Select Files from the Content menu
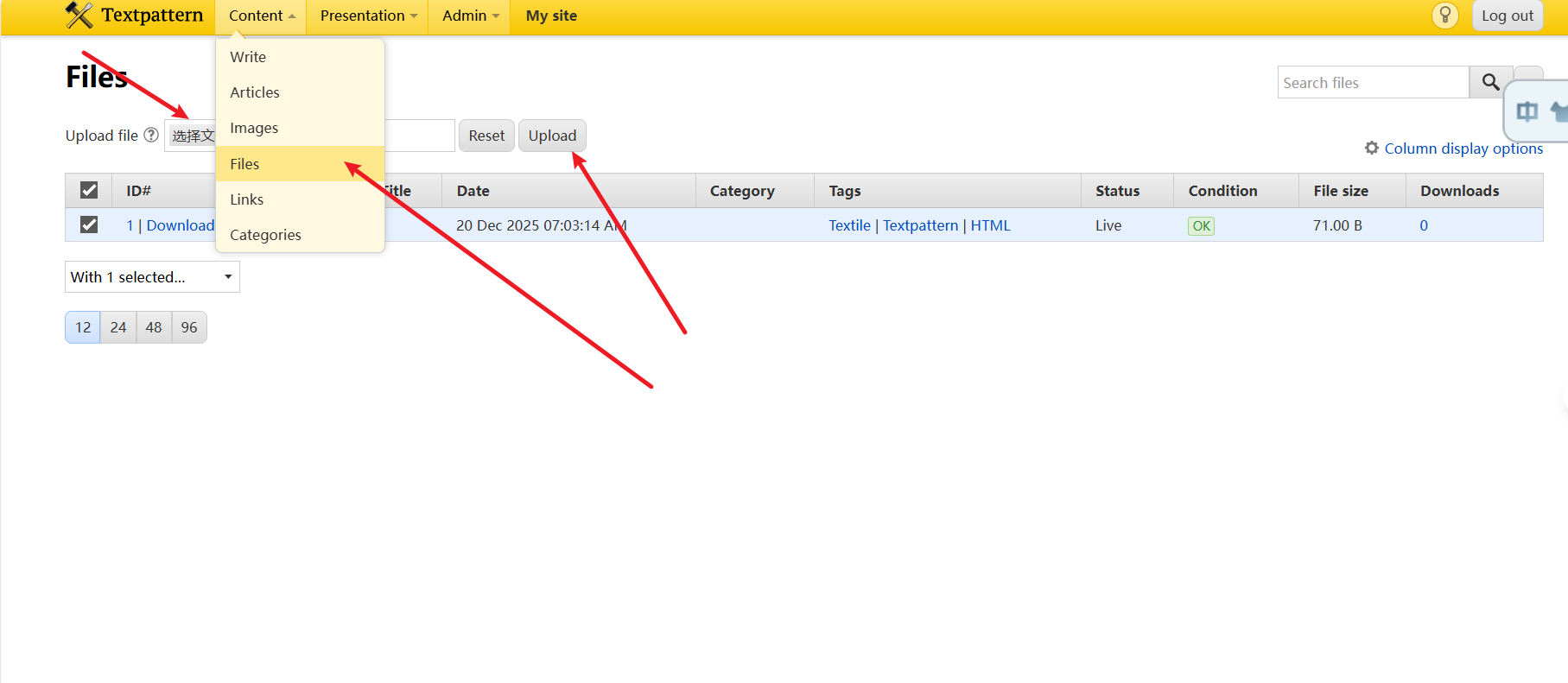The image size is (1568, 683). tap(244, 164)
